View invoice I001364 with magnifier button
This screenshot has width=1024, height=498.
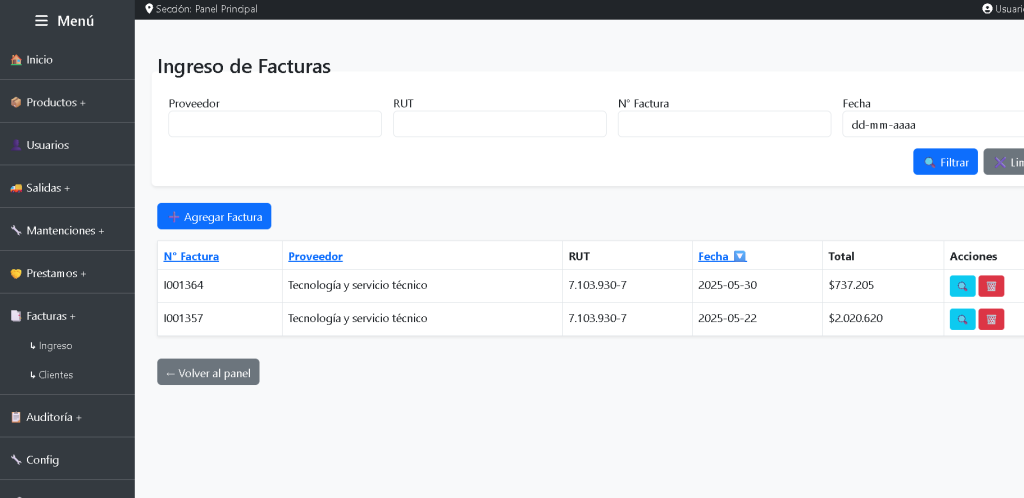[x=963, y=286]
